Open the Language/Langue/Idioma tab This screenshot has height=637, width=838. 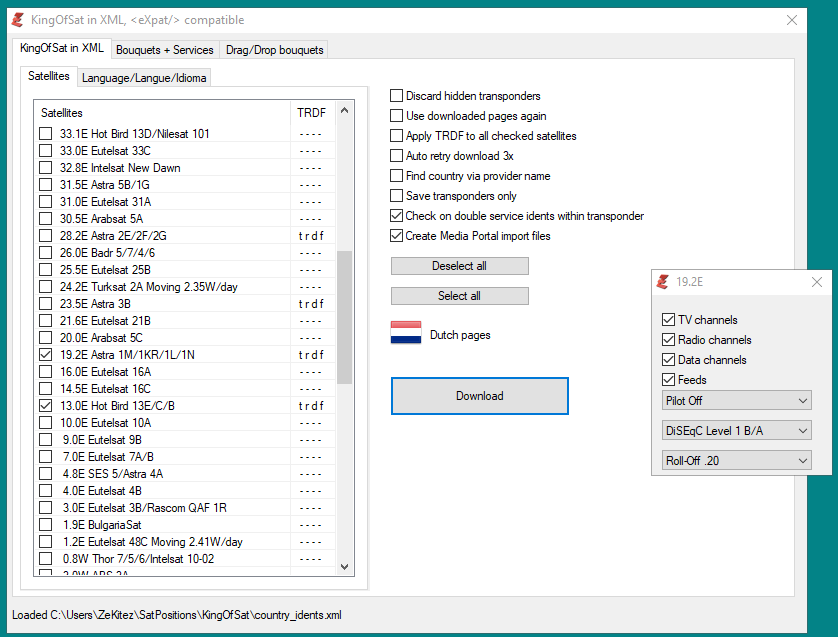[144, 78]
